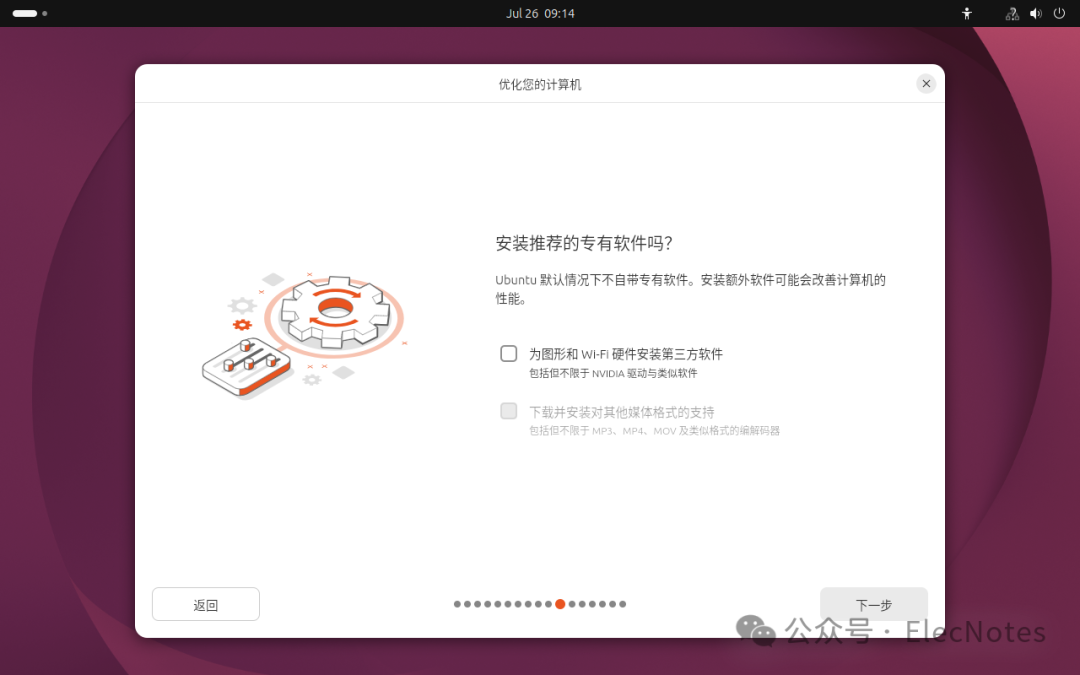This screenshot has height=675, width=1080.
Task: Open the volume control icon
Action: pos(1036,13)
